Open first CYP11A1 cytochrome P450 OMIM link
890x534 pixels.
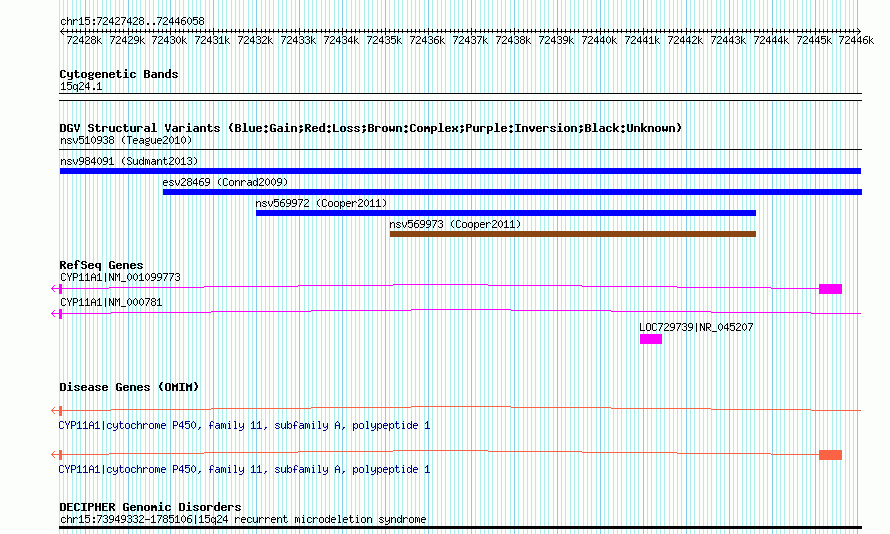click(x=245, y=425)
